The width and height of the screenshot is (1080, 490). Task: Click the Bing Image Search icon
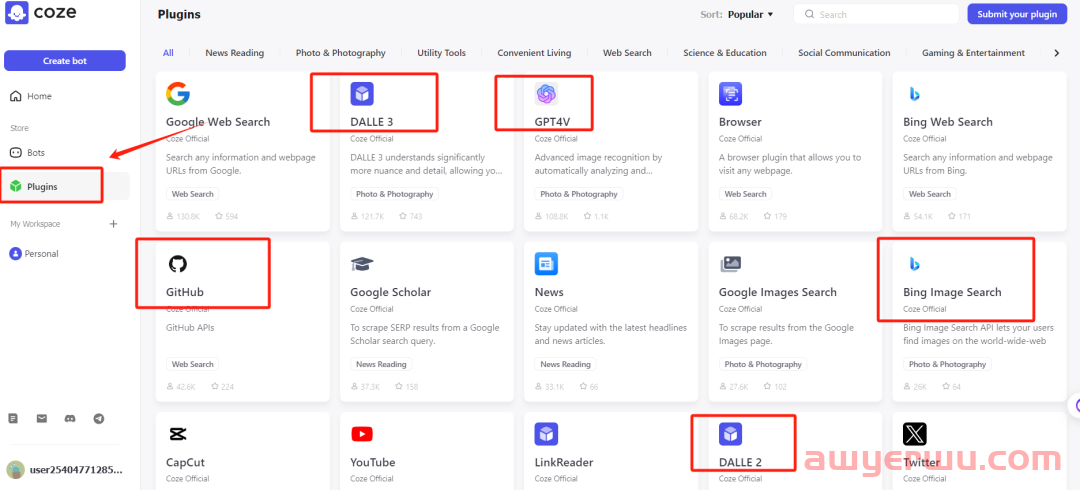tap(915, 264)
